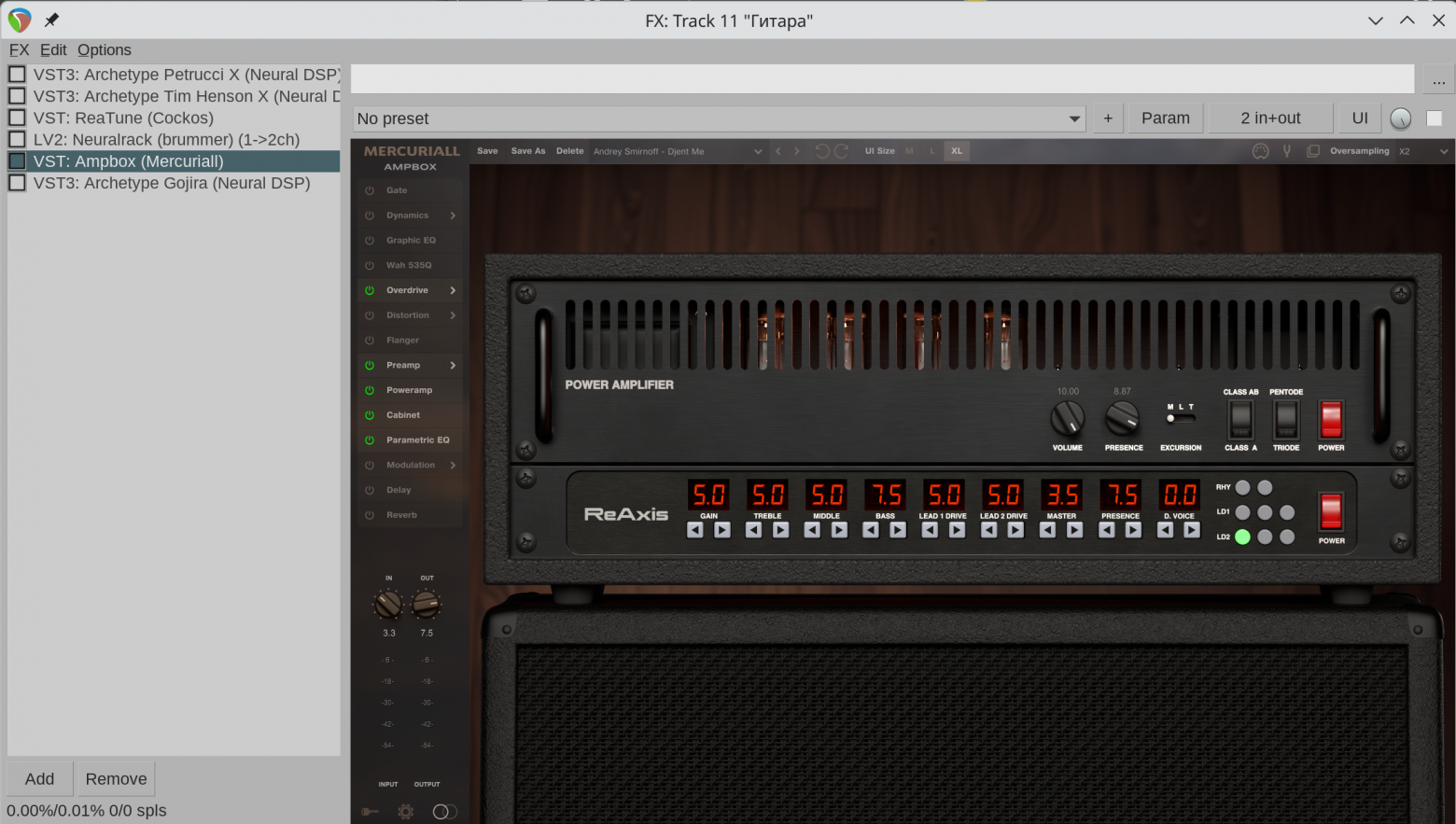
Task: Toggle Ampbox Mercuriall checkbox
Action: point(17,161)
